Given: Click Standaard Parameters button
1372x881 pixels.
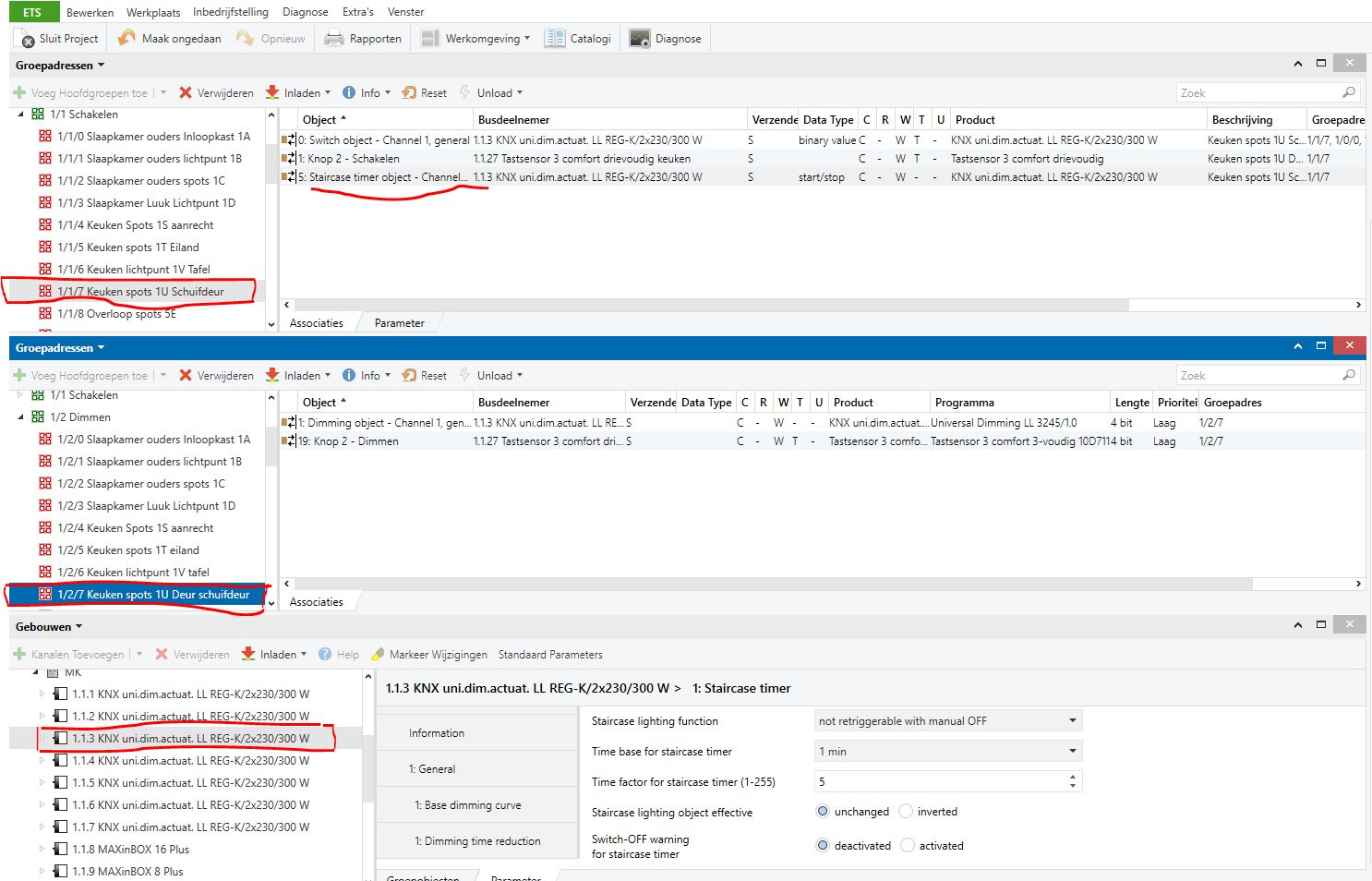Looking at the screenshot, I should click(549, 655).
